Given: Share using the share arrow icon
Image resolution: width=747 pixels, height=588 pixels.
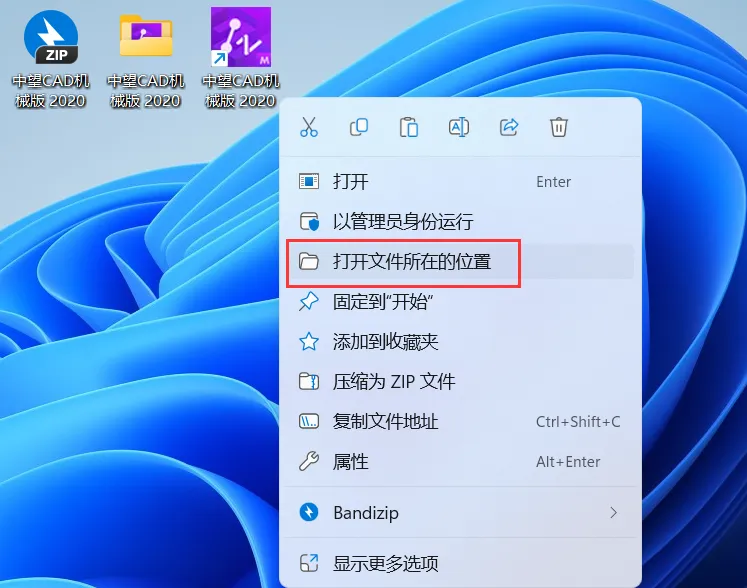Looking at the screenshot, I should pyautogui.click(x=509, y=127).
